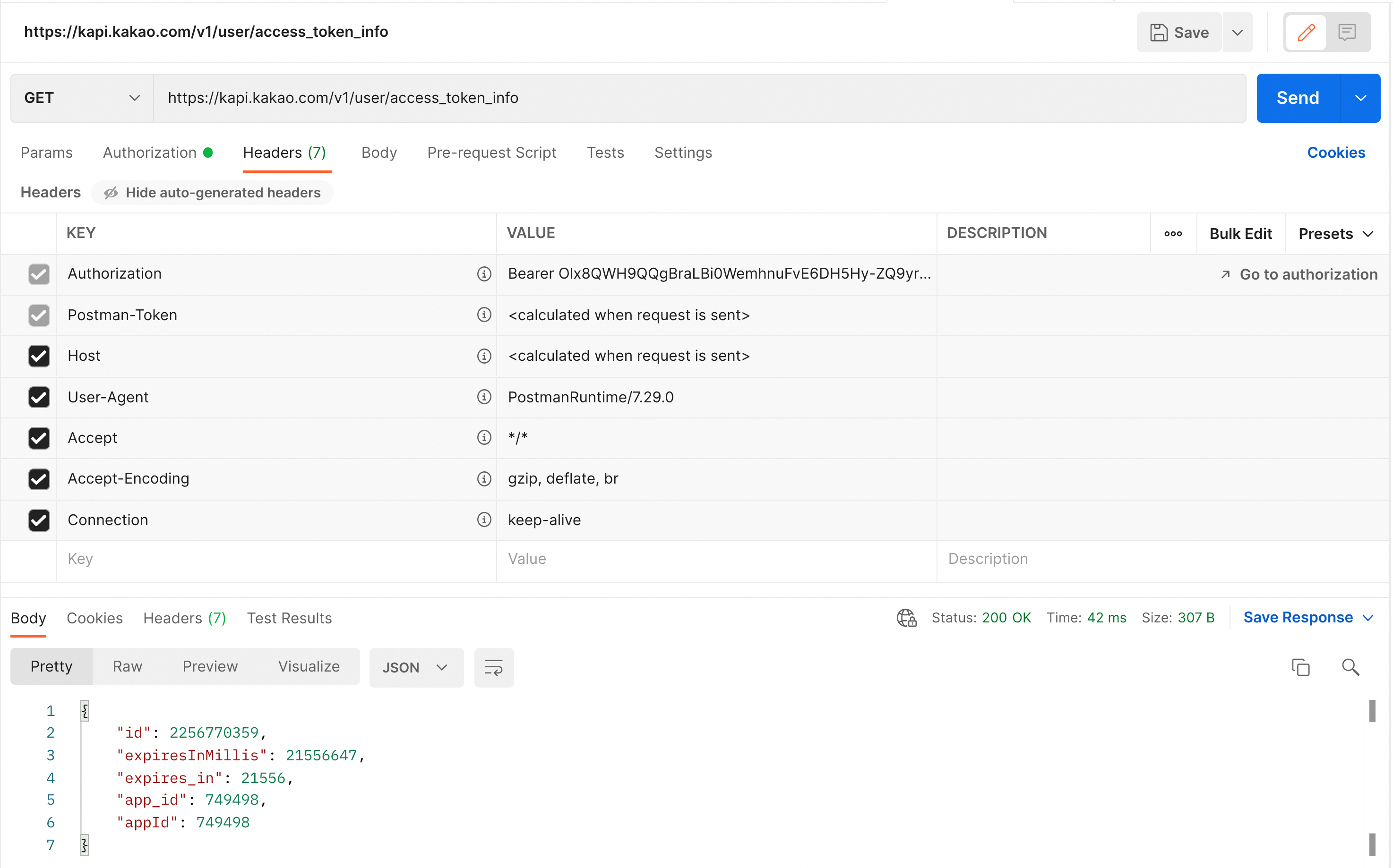The image size is (1393, 868).
Task: Open search in response body
Action: pyautogui.click(x=1350, y=667)
